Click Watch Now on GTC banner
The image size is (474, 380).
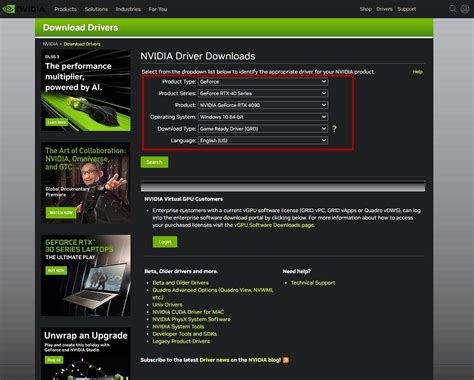tap(61, 213)
